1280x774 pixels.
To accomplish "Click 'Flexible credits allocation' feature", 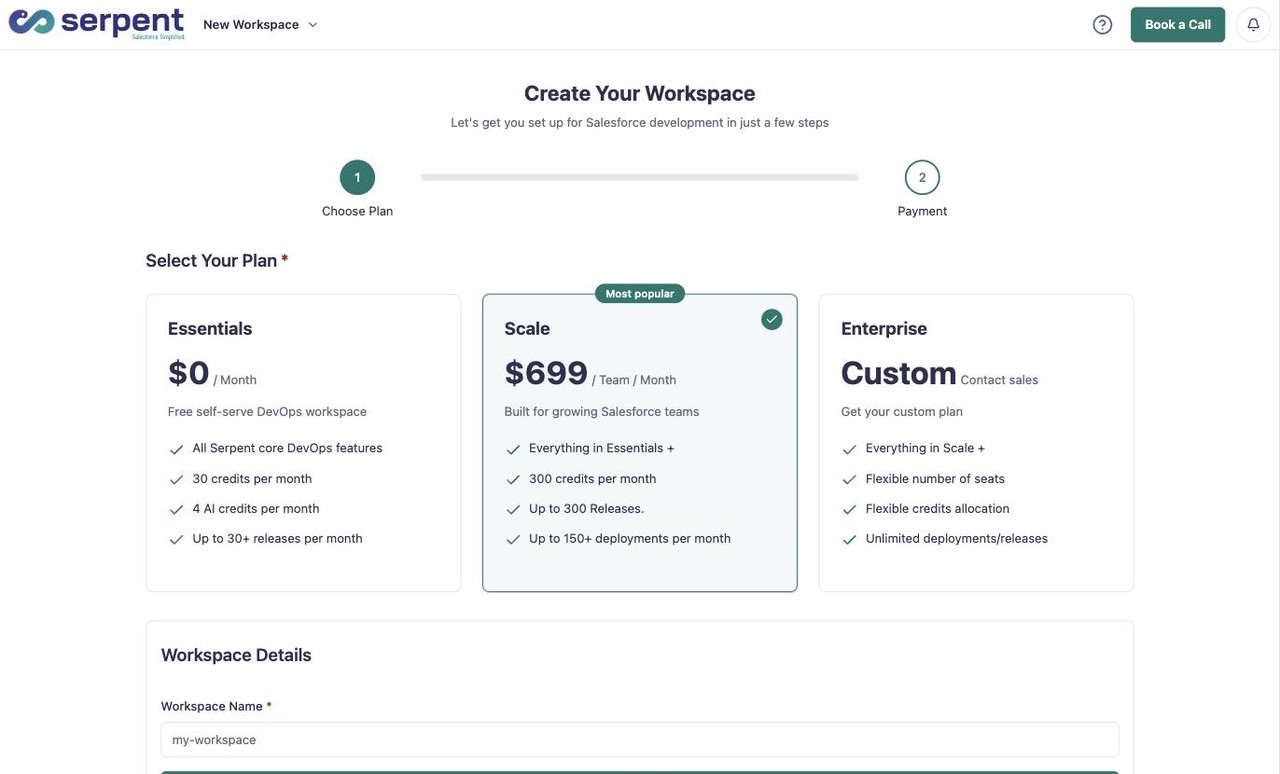I will point(937,509).
